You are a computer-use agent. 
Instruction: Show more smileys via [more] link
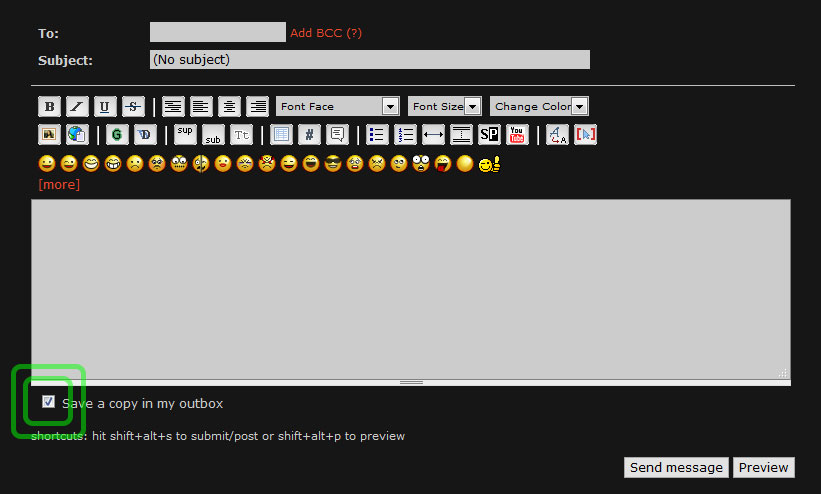click(59, 184)
